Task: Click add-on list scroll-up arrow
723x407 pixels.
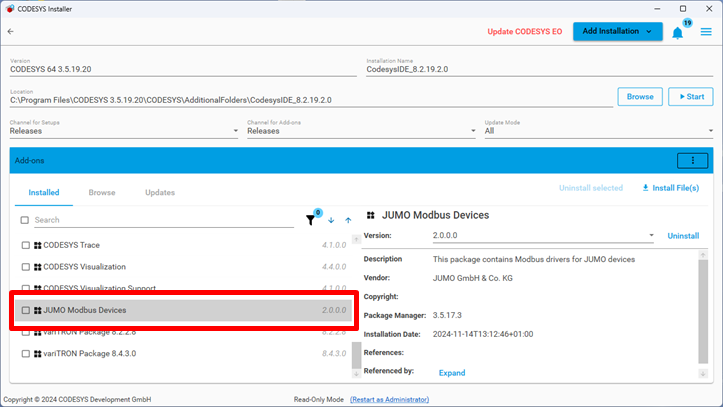Action: [356, 239]
